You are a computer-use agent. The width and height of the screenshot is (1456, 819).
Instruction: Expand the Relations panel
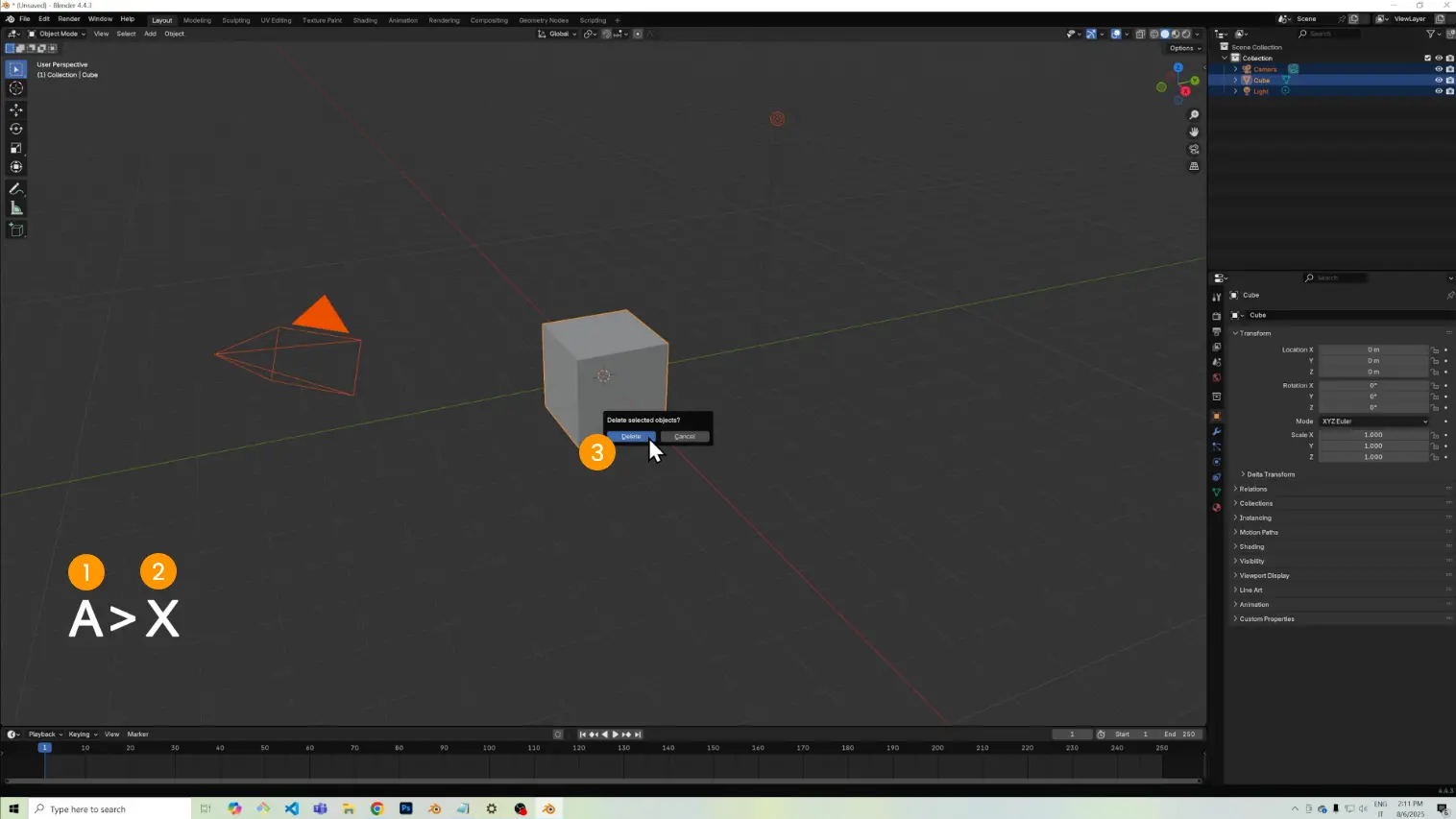pyautogui.click(x=1252, y=489)
